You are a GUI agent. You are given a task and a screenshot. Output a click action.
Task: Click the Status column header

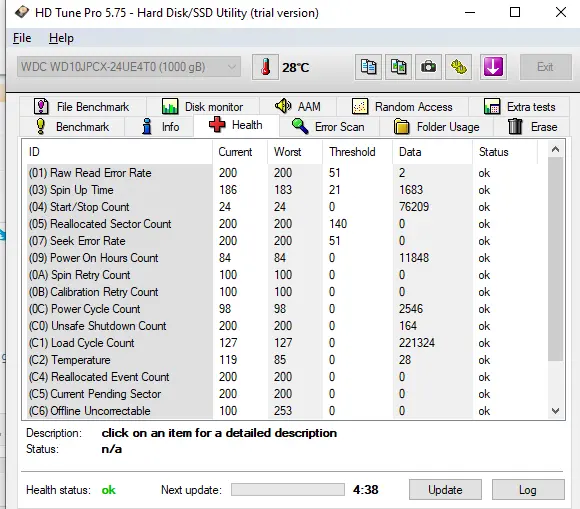click(505, 152)
